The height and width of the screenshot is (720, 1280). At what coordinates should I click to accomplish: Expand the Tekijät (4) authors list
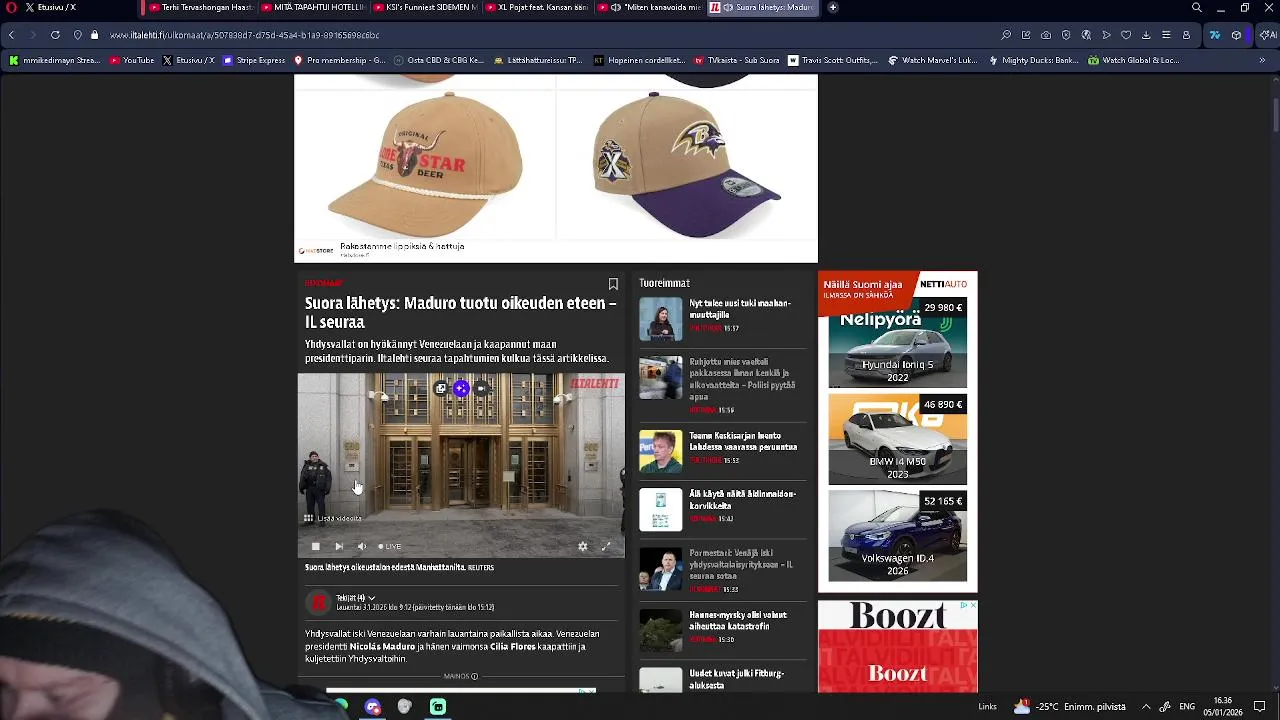coord(355,598)
